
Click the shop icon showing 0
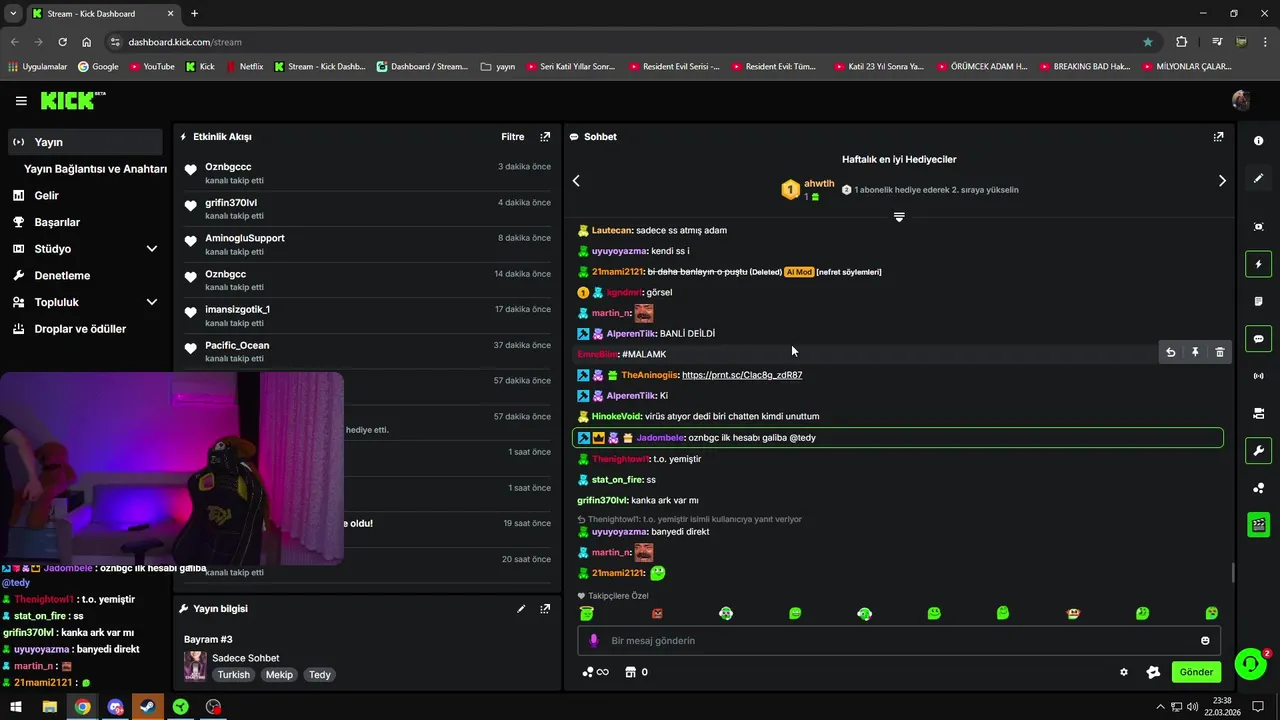point(636,672)
